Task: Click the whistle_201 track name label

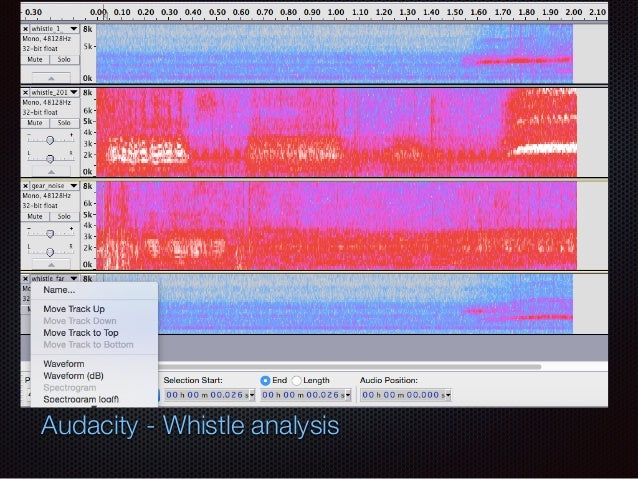Action: point(49,92)
